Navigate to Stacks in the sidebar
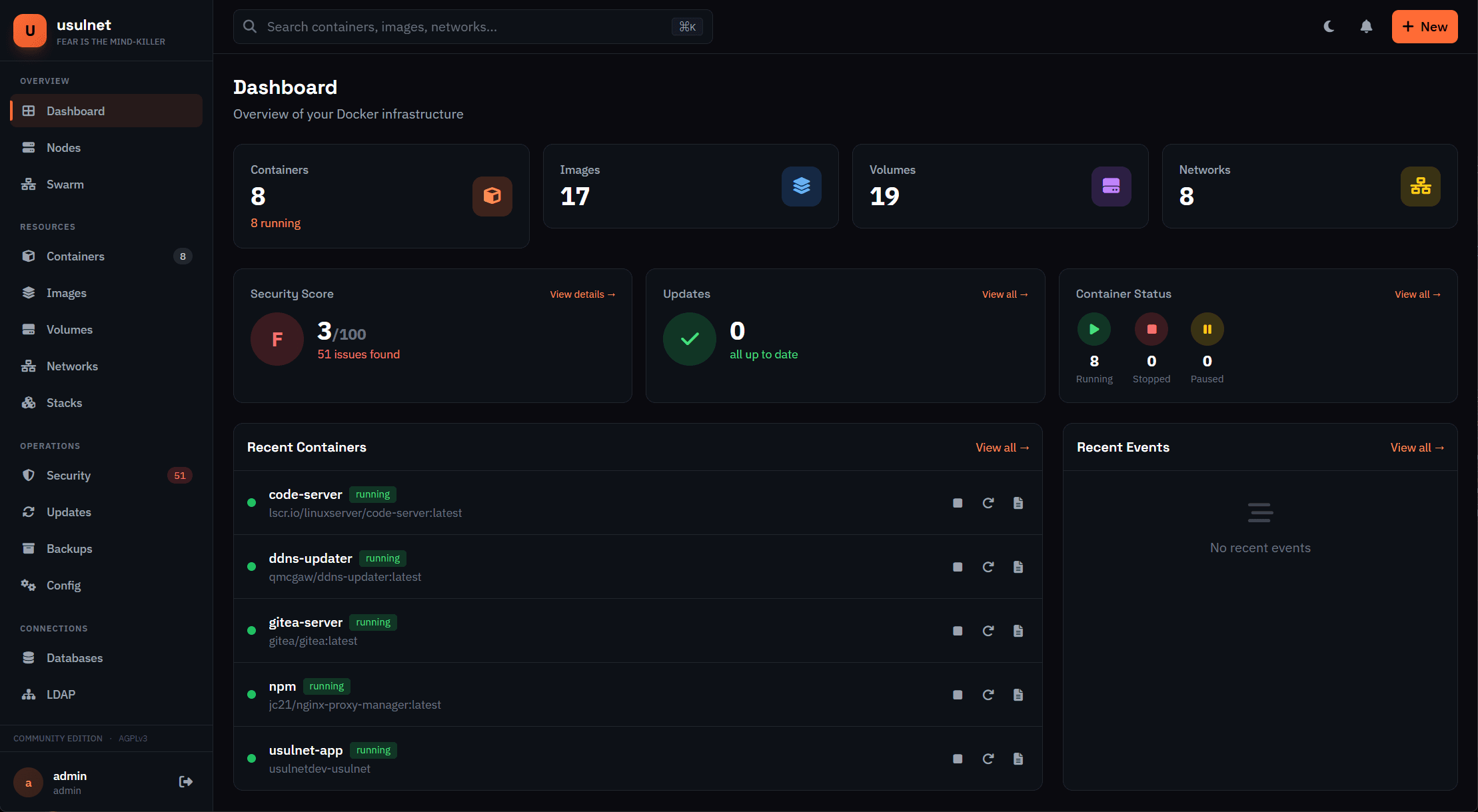This screenshot has height=812, width=1478. tap(63, 402)
